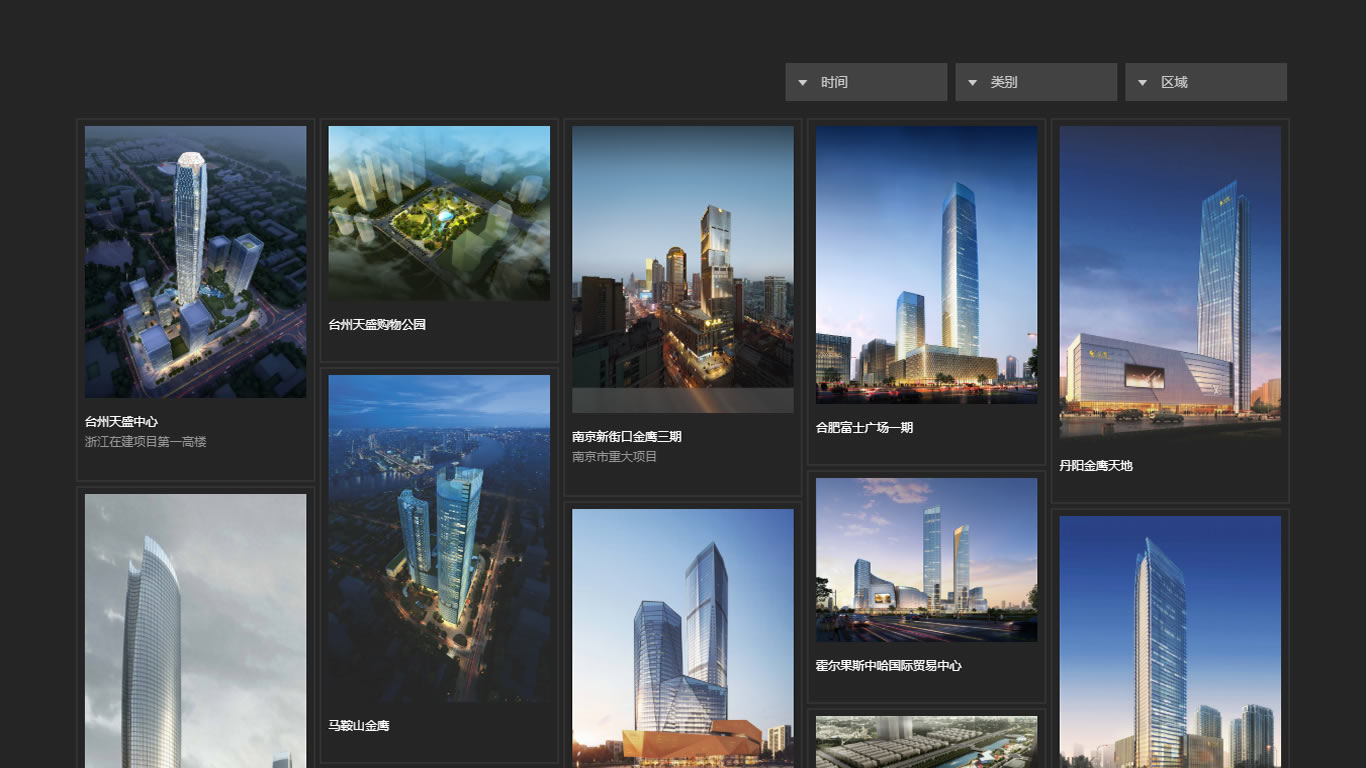This screenshot has height=768, width=1366.
Task: Expand the 类别 category dropdown
Action: (1036, 82)
